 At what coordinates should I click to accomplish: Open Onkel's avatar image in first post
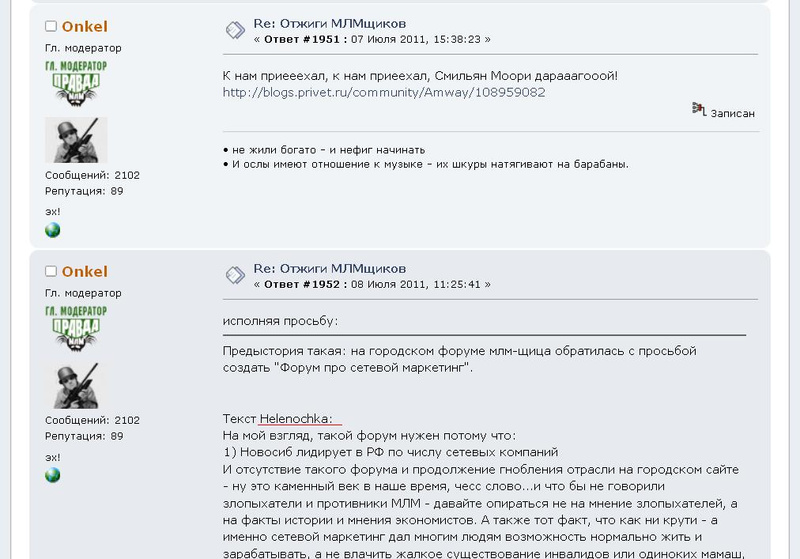76,140
